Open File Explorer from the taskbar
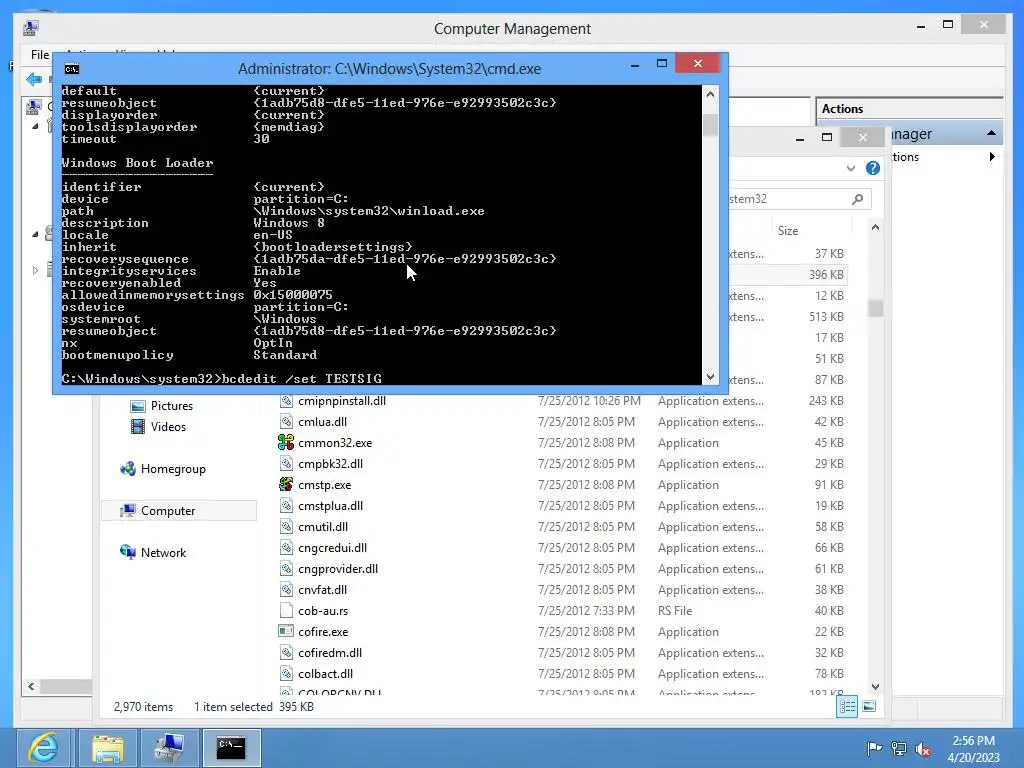Screen dimensions: 1024x768 coord(107,748)
